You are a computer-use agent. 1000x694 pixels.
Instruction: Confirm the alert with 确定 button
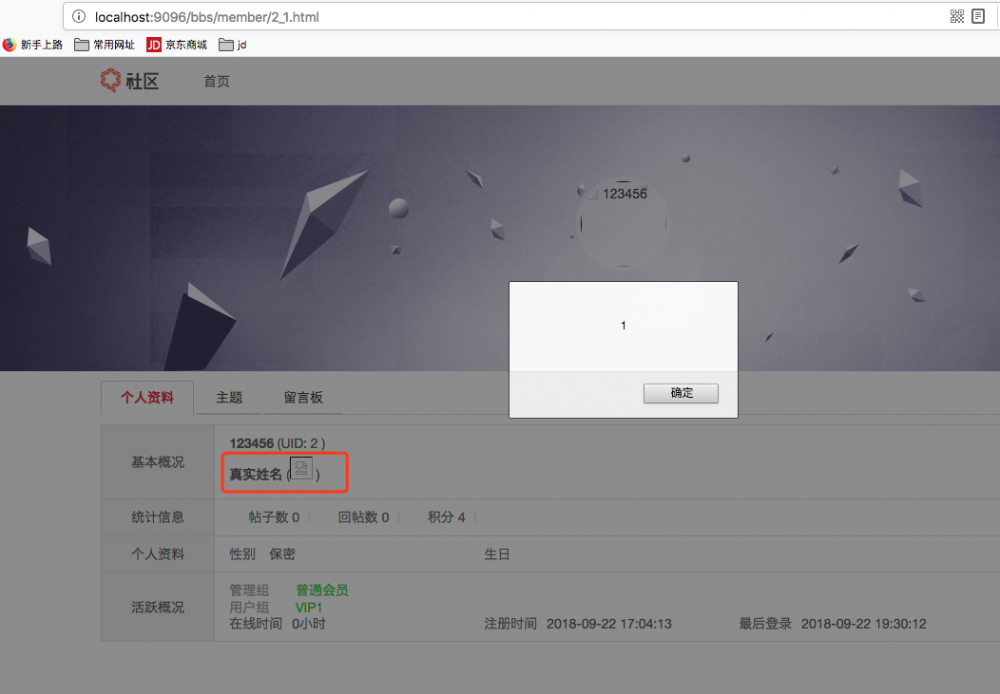coord(680,393)
